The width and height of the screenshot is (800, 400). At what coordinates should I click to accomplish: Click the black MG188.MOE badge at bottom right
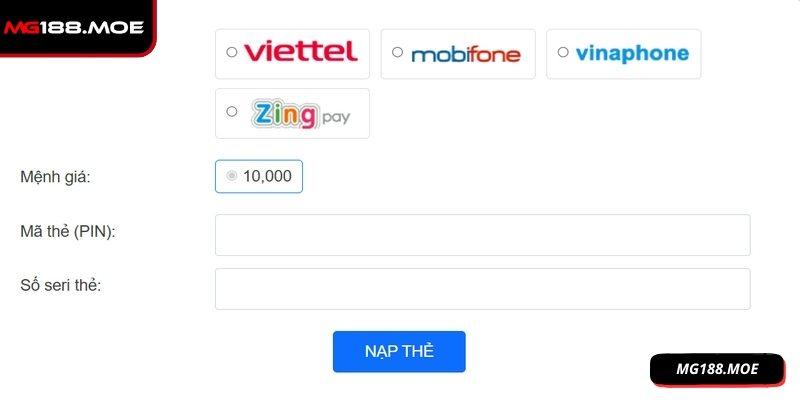pyautogui.click(x=717, y=370)
